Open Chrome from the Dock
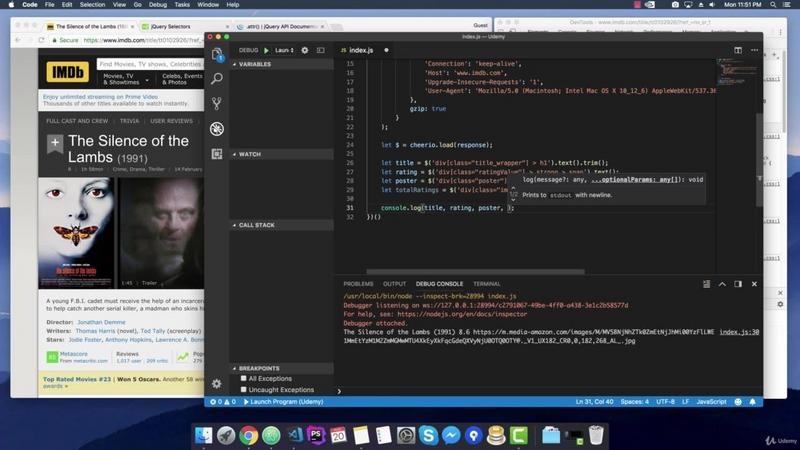Screen dimensions: 800x450 pos(248,435)
